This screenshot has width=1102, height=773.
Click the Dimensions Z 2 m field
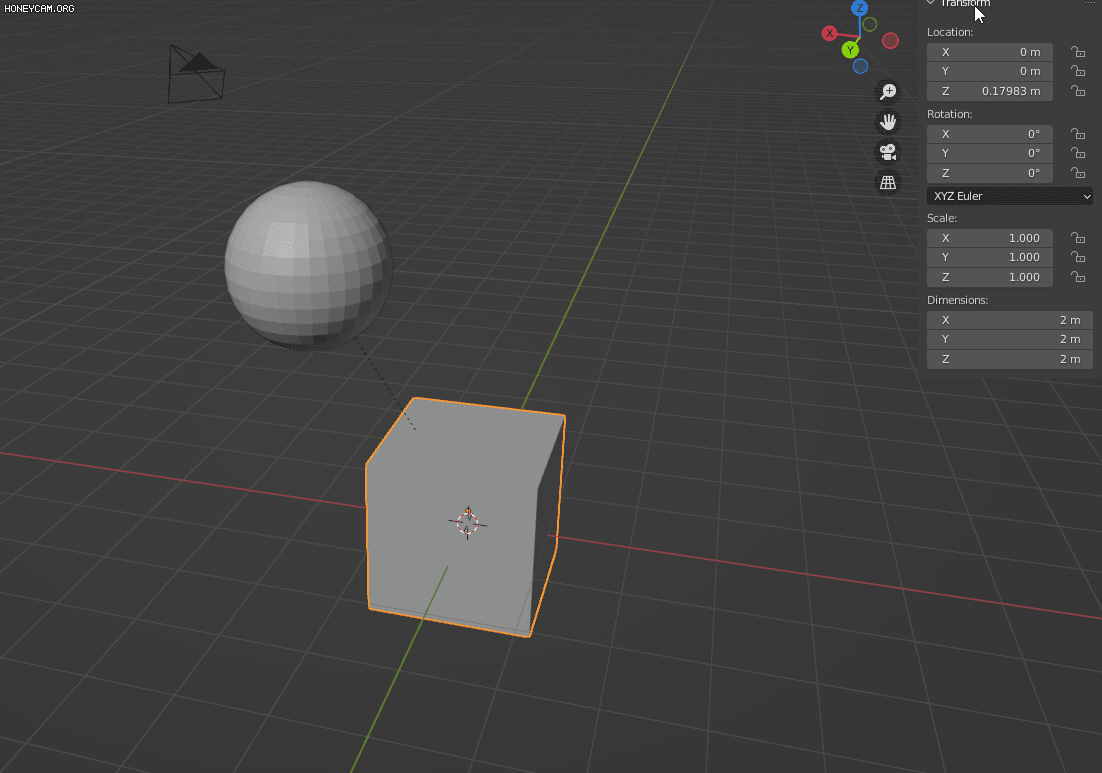click(1009, 359)
